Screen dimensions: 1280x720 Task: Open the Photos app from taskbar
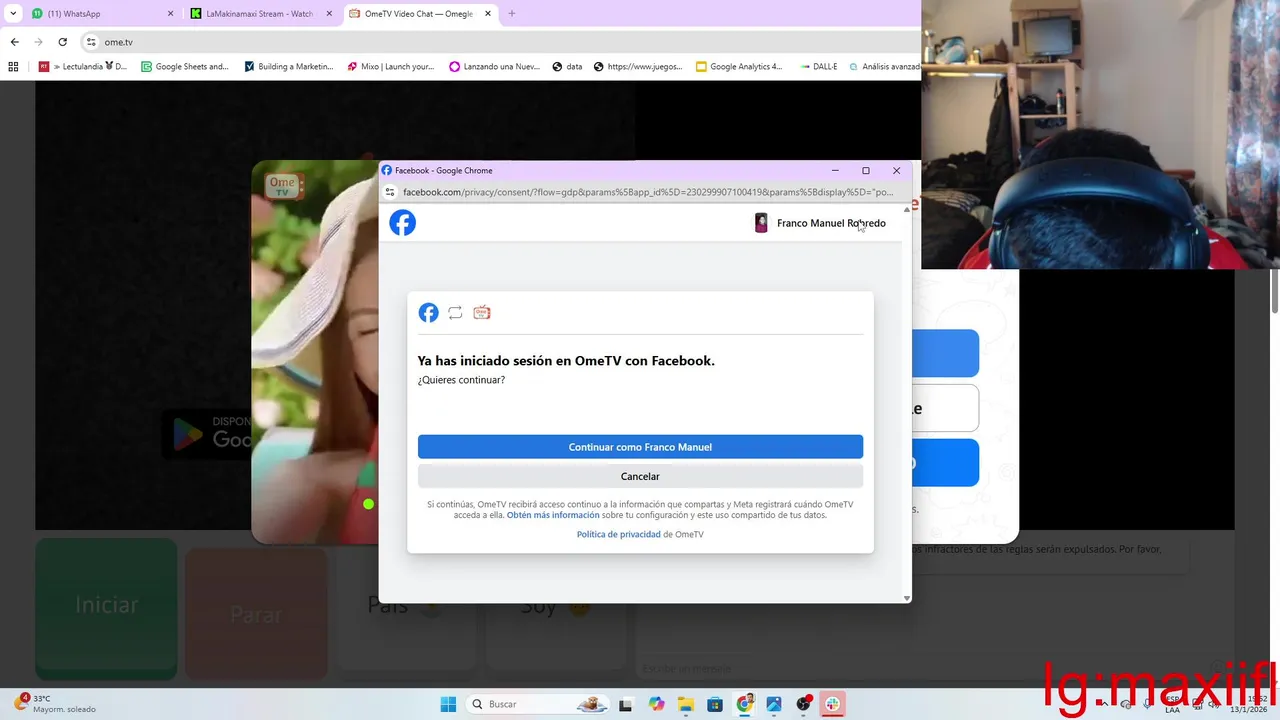point(774,704)
